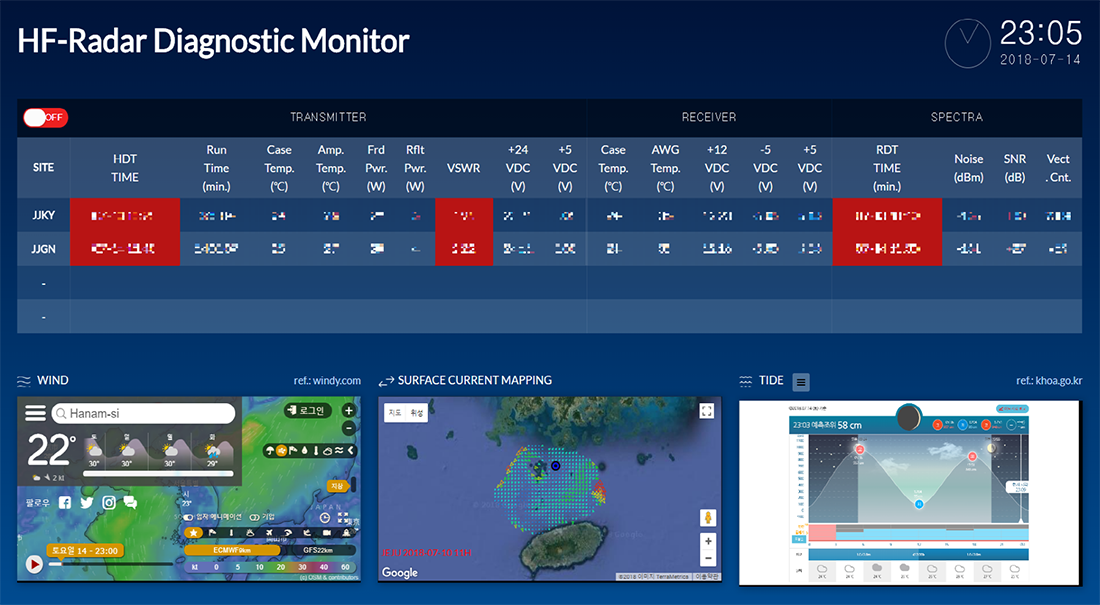This screenshot has width=1100, height=605.
Task: Switch on the red OFF toggle
Action: 46,117
